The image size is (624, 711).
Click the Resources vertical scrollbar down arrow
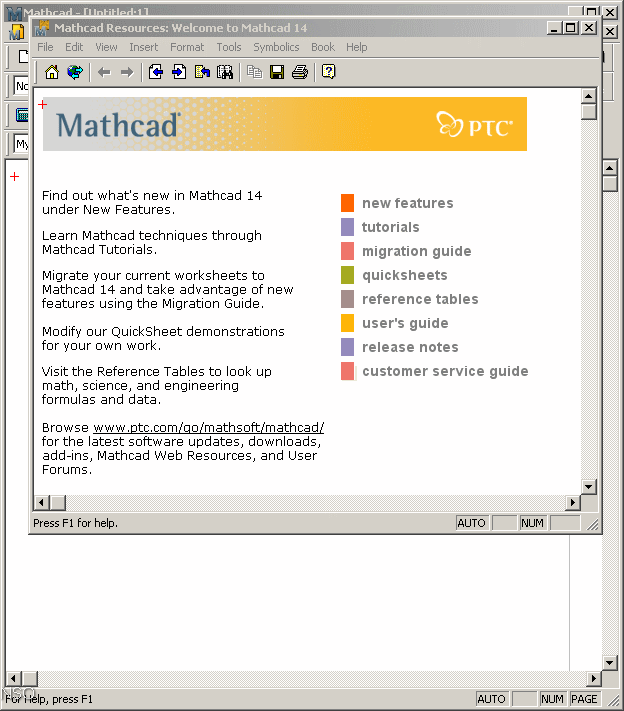coord(589,487)
